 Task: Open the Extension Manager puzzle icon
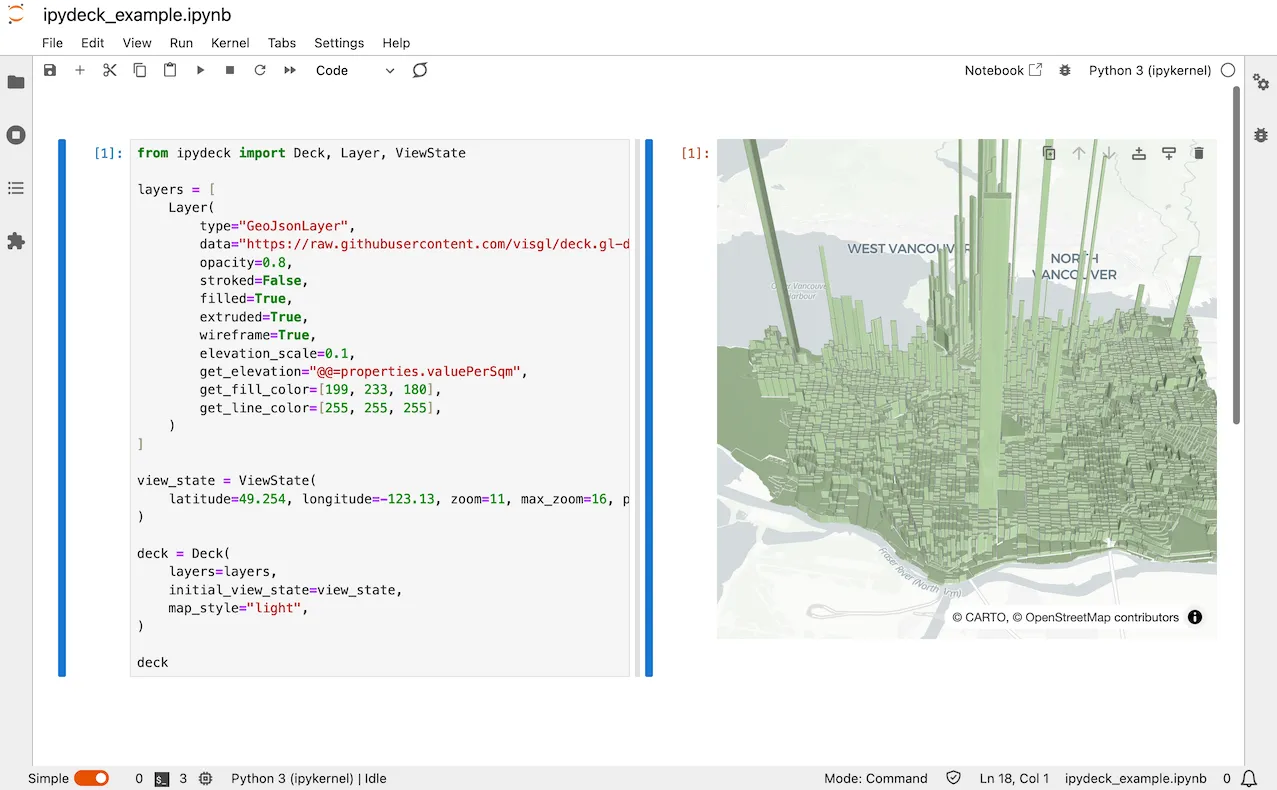(x=16, y=241)
